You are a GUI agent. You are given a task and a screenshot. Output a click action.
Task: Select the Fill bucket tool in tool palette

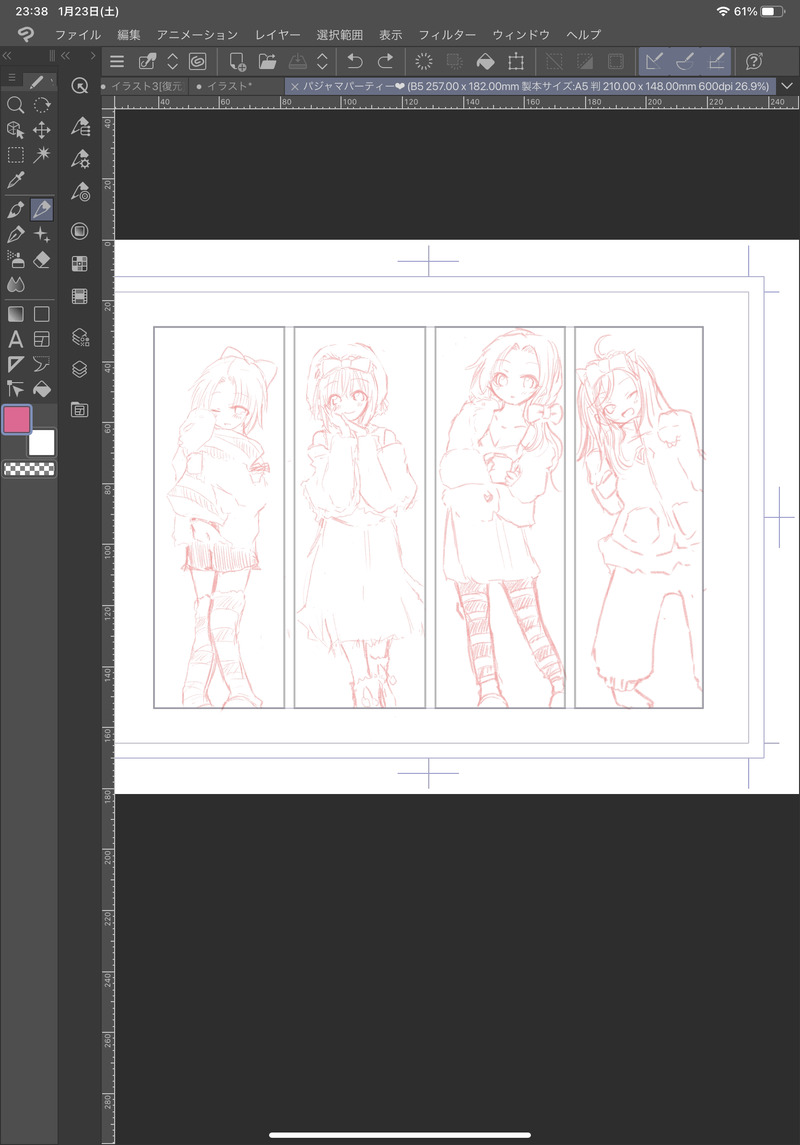[x=42, y=388]
